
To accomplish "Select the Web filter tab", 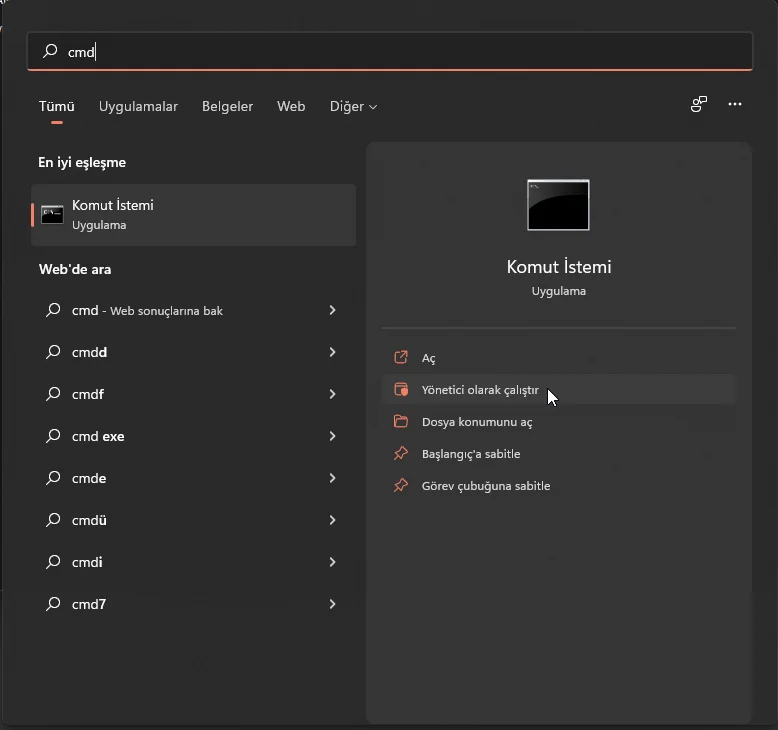I will (291, 106).
